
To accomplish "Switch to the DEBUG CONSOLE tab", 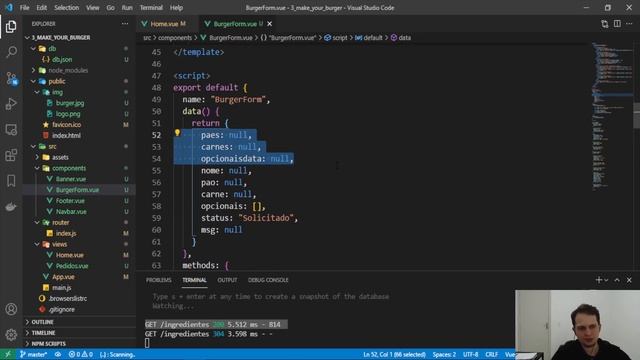I will pyautogui.click(x=268, y=280).
